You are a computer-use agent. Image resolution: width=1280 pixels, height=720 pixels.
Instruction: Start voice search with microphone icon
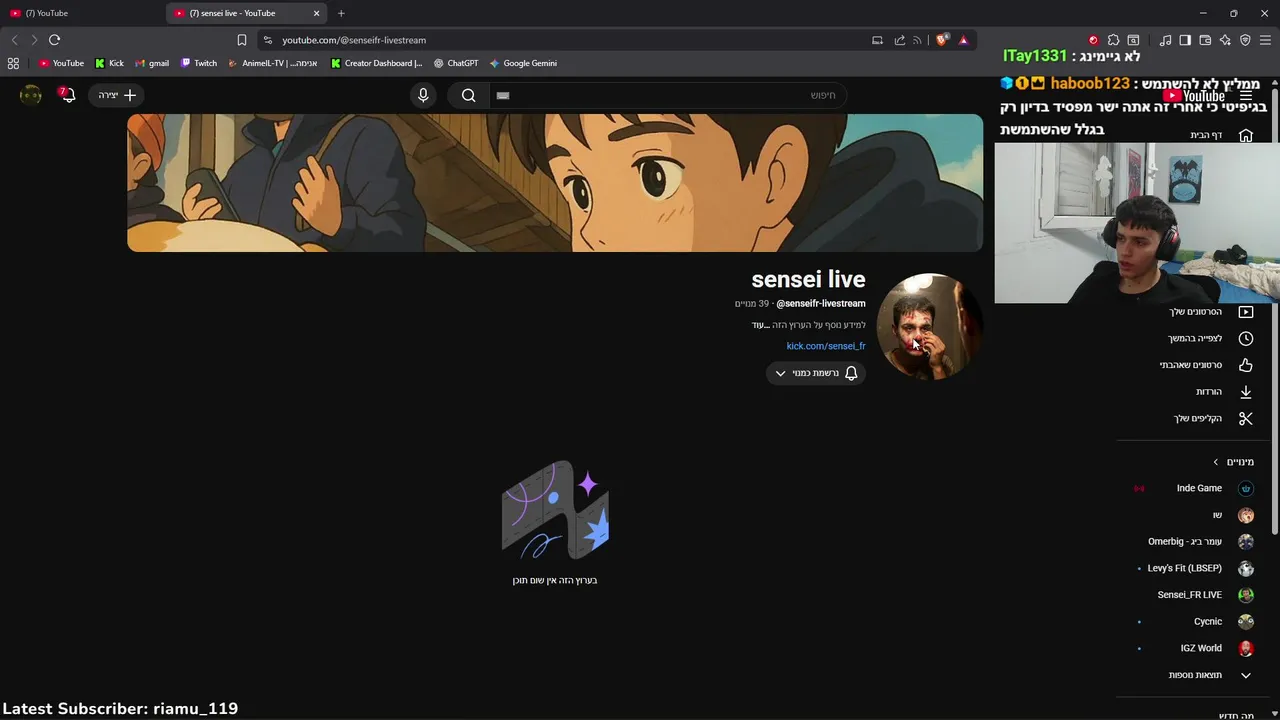point(423,95)
